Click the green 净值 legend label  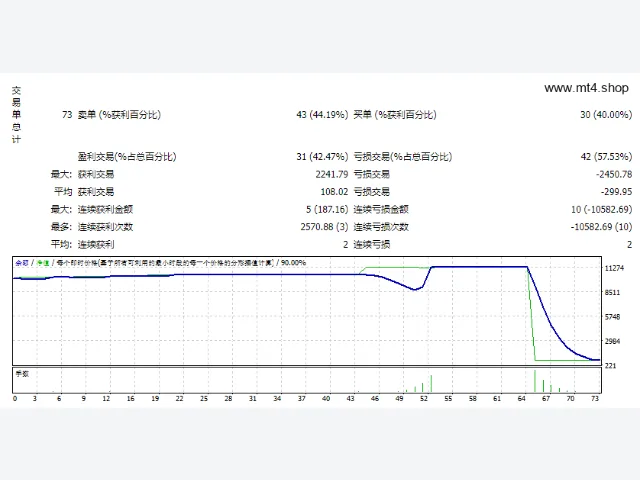tap(42, 263)
